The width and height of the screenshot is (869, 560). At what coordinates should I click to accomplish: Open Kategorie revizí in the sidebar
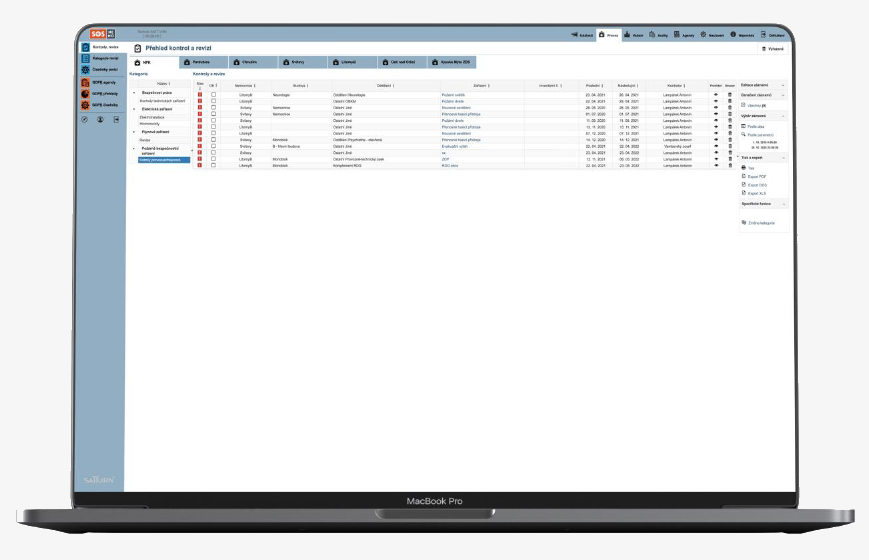tap(105, 58)
